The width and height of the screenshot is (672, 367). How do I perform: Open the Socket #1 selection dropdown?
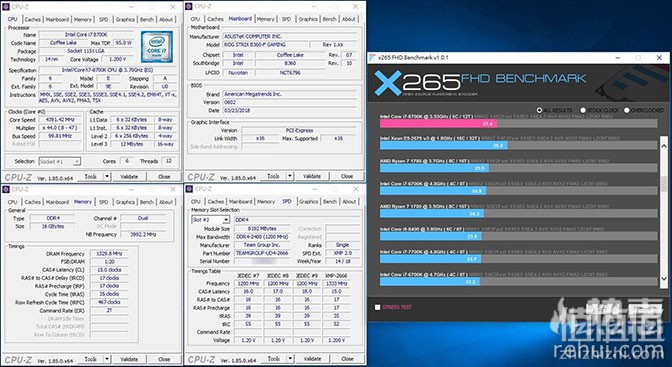(60, 162)
